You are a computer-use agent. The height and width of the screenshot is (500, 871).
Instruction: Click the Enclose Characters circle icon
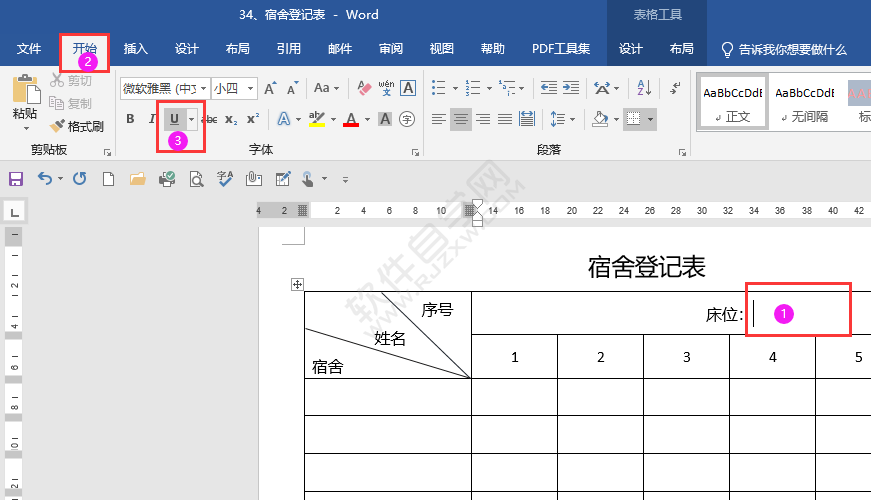(x=407, y=119)
